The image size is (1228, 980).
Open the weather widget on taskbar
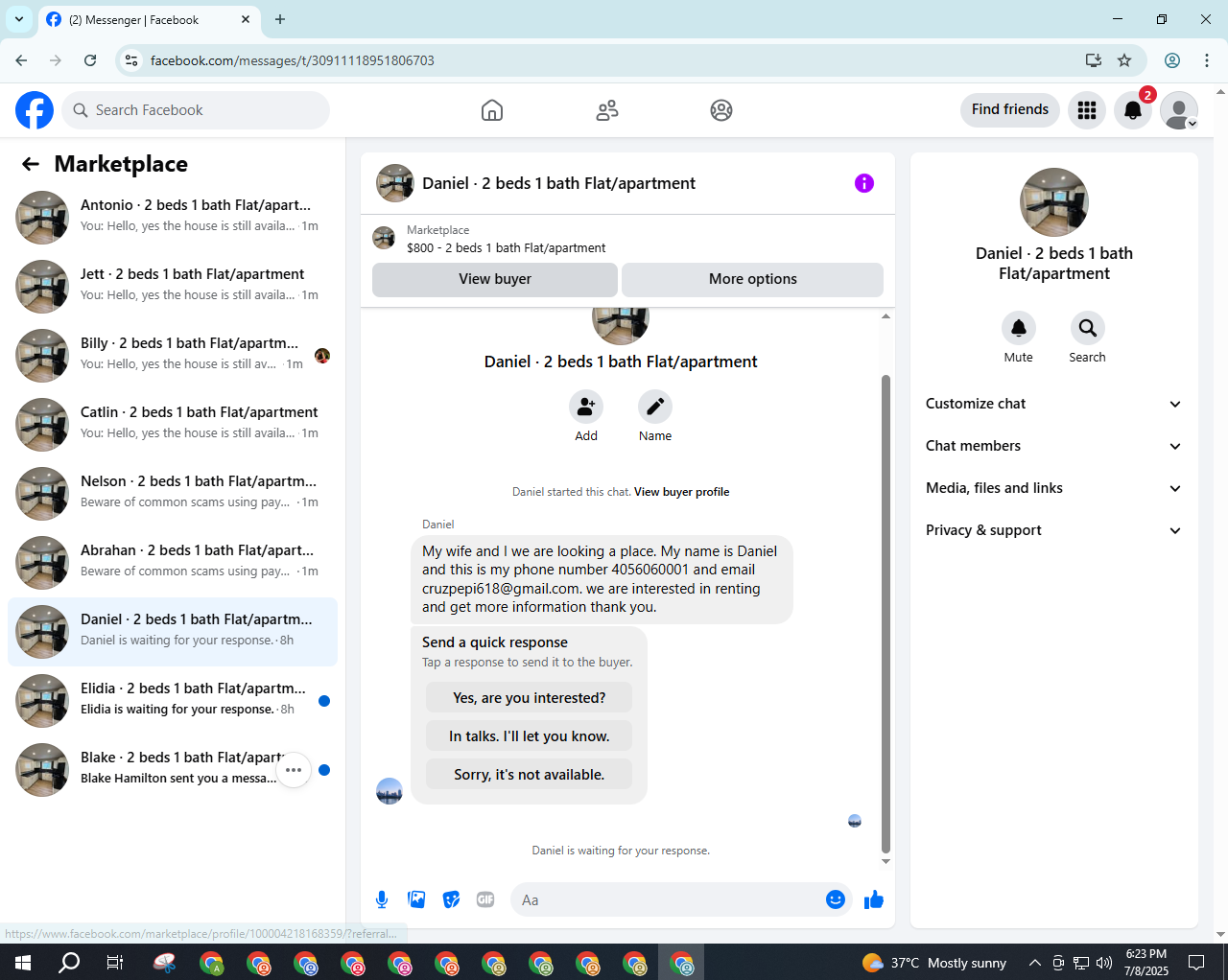[934, 963]
